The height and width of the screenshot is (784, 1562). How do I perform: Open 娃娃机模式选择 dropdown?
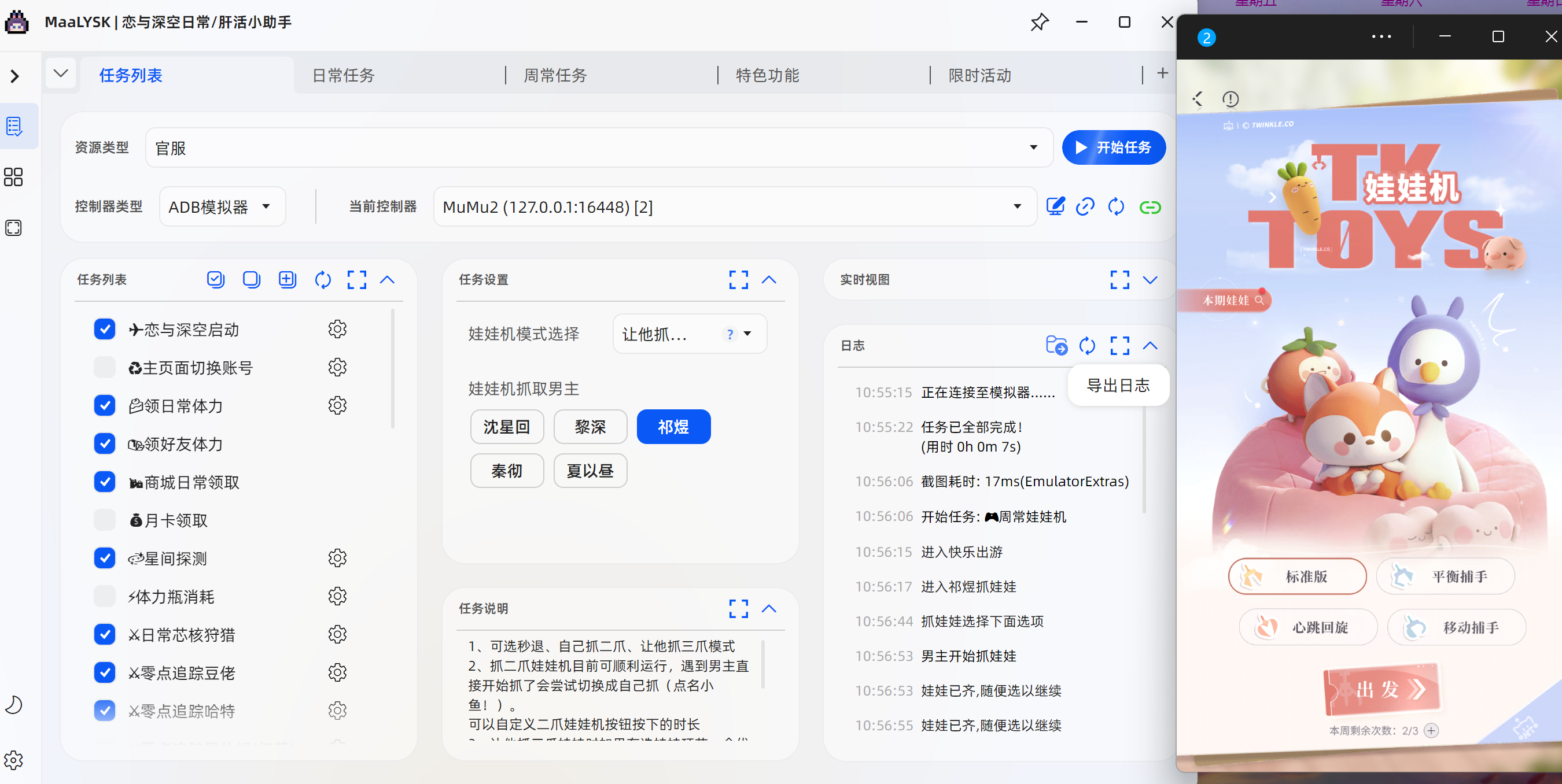[x=690, y=334]
